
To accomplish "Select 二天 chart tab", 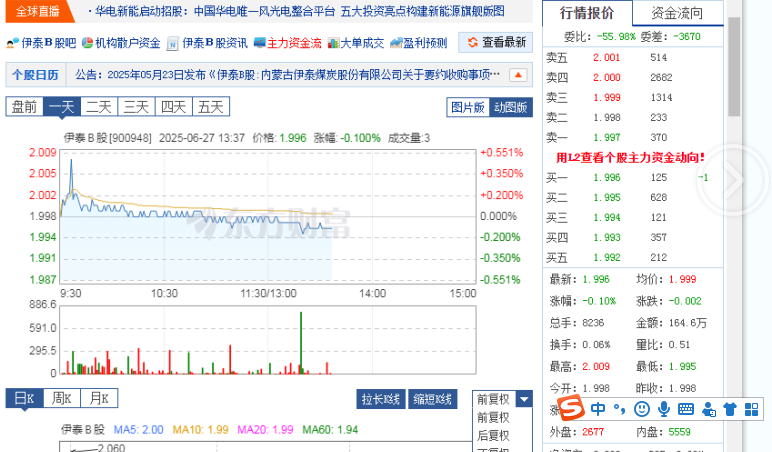I will coord(99,107).
